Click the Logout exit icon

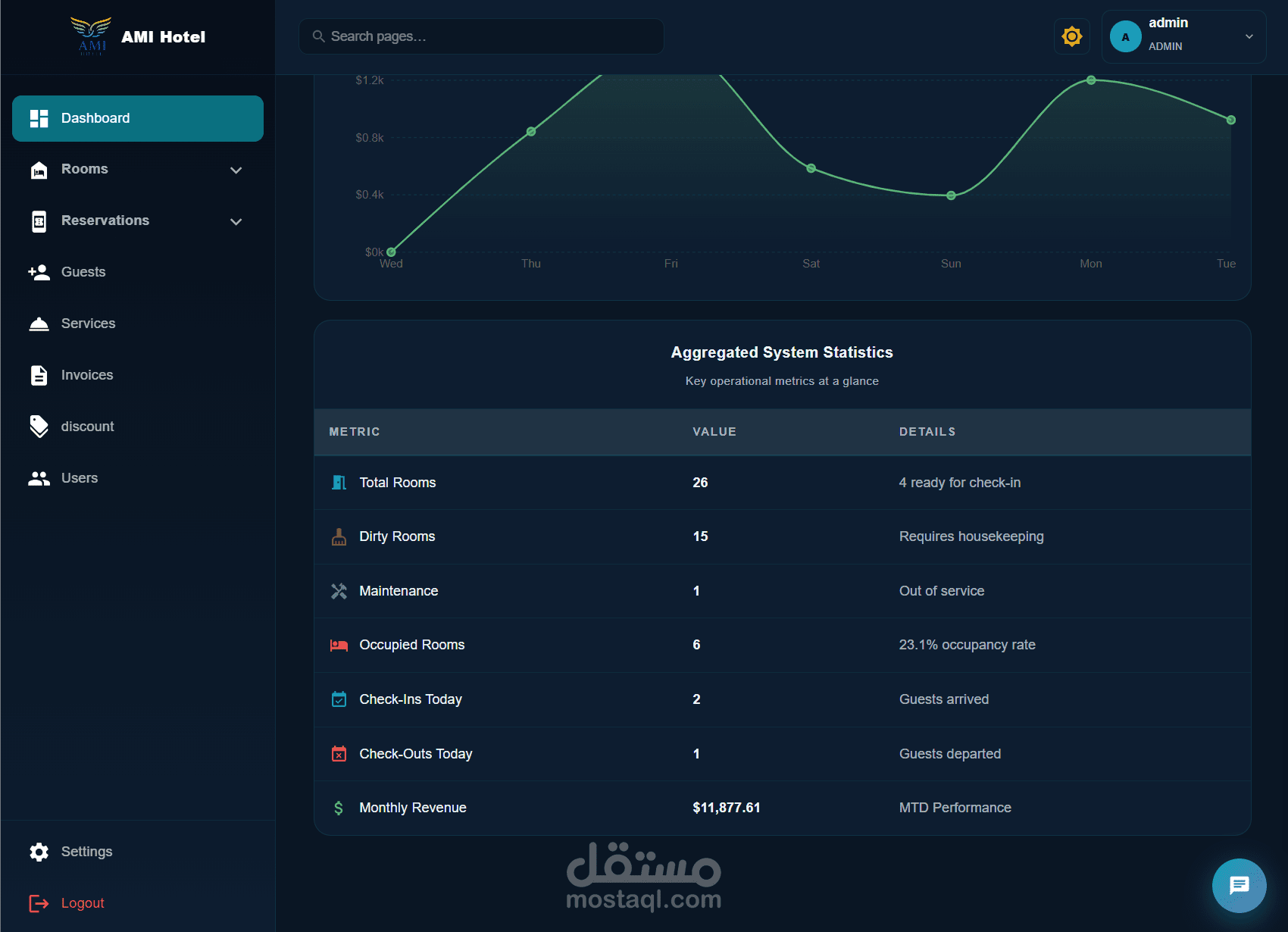pos(39,903)
